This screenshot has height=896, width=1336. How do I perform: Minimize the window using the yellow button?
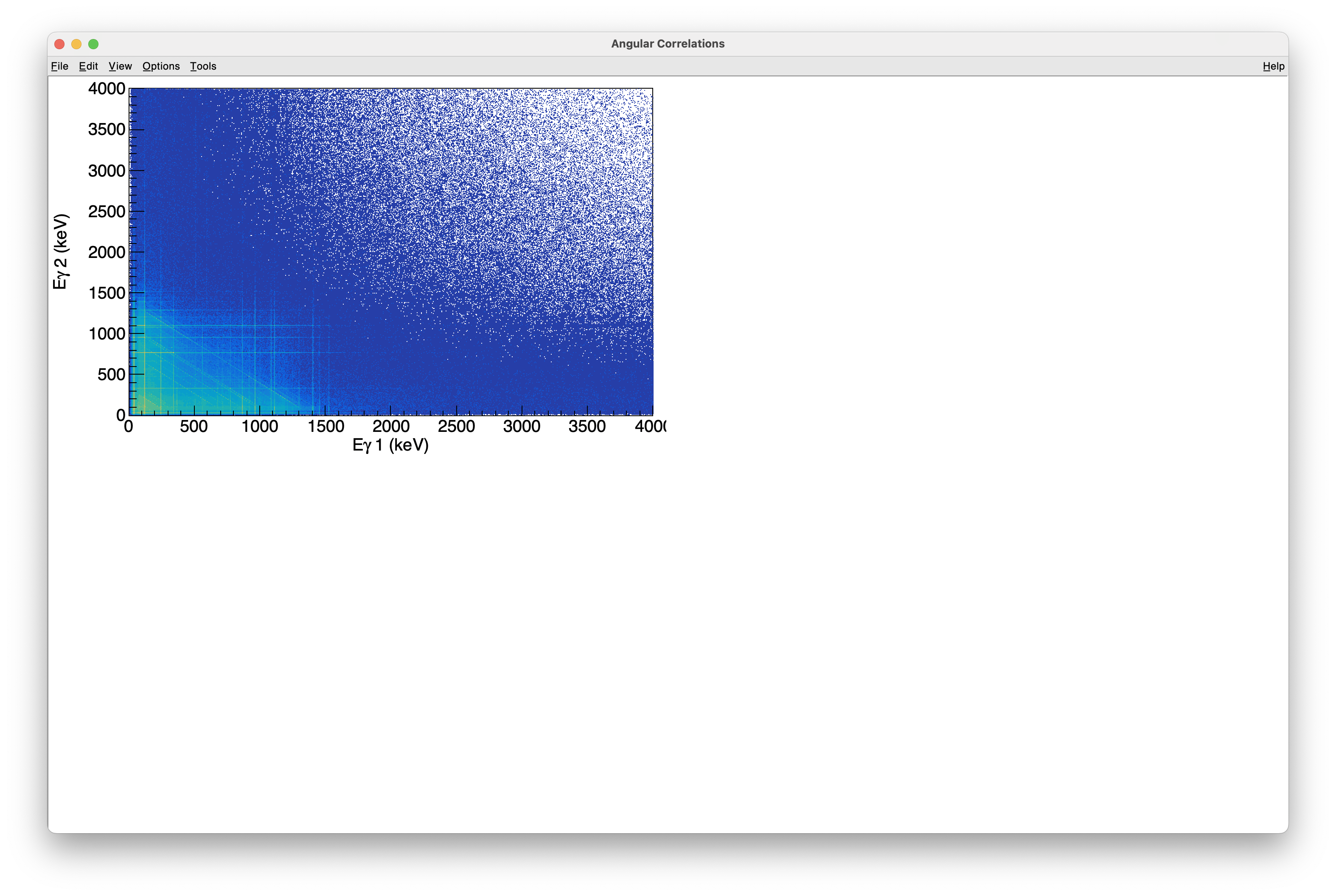[x=77, y=44]
